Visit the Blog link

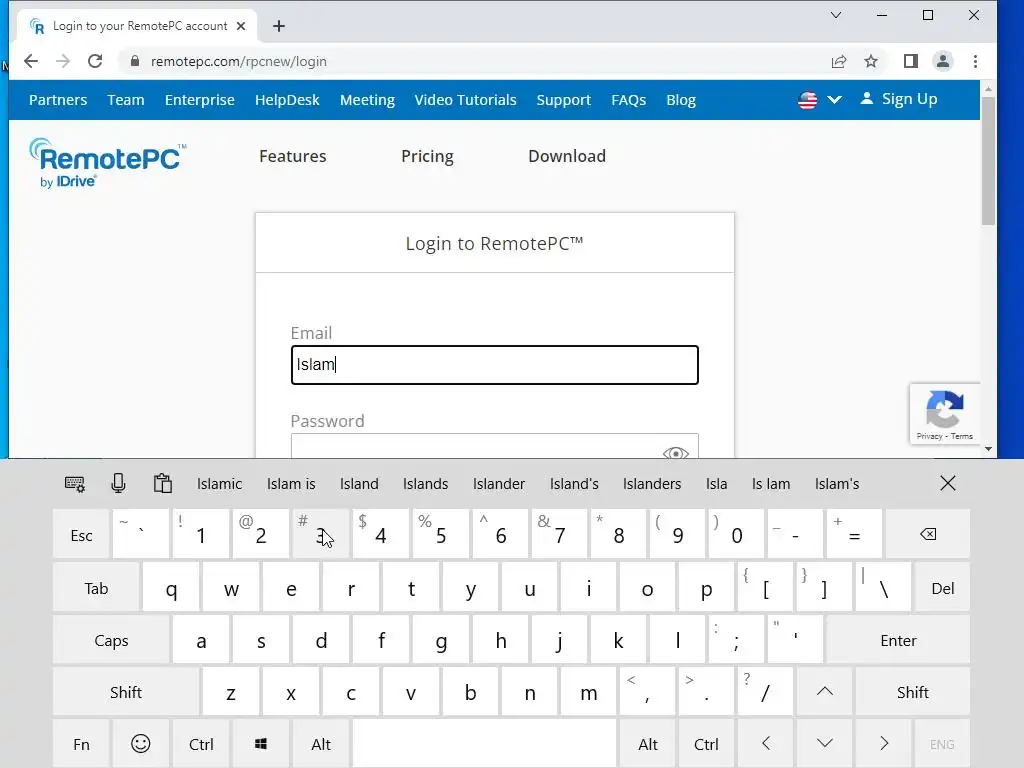click(680, 100)
